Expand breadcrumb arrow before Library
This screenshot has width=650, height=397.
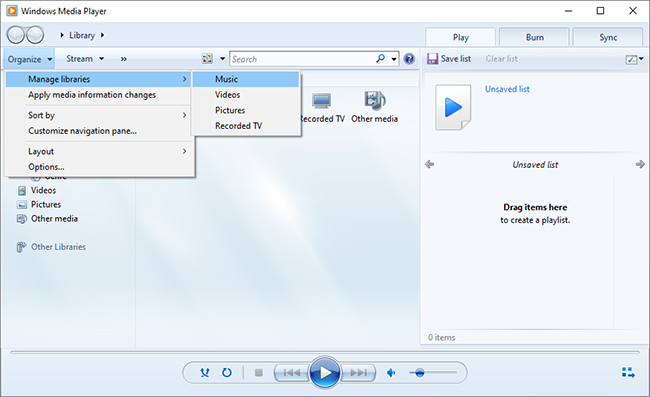[x=62, y=35]
